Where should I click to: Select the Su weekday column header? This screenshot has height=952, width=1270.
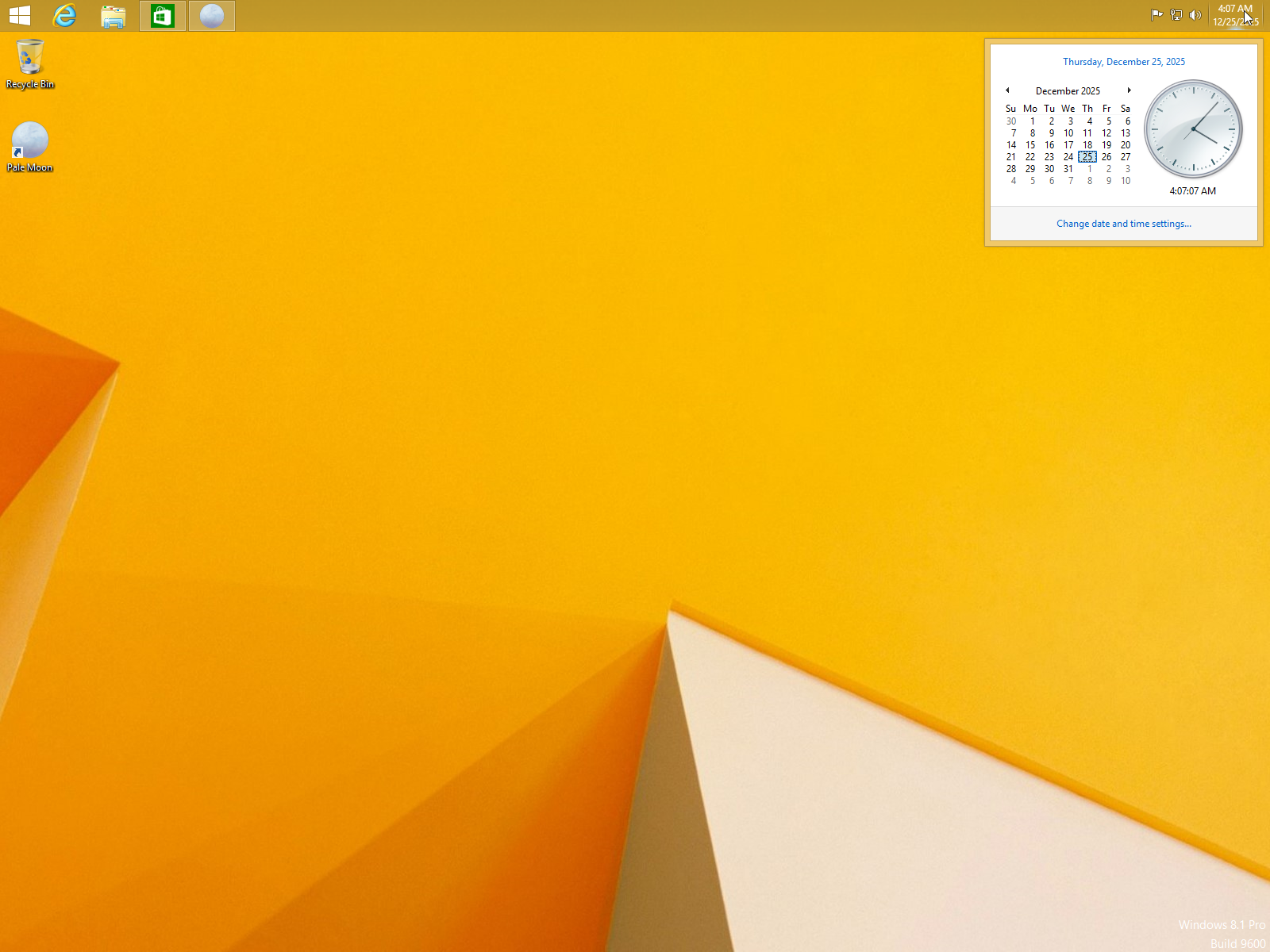(x=1010, y=109)
